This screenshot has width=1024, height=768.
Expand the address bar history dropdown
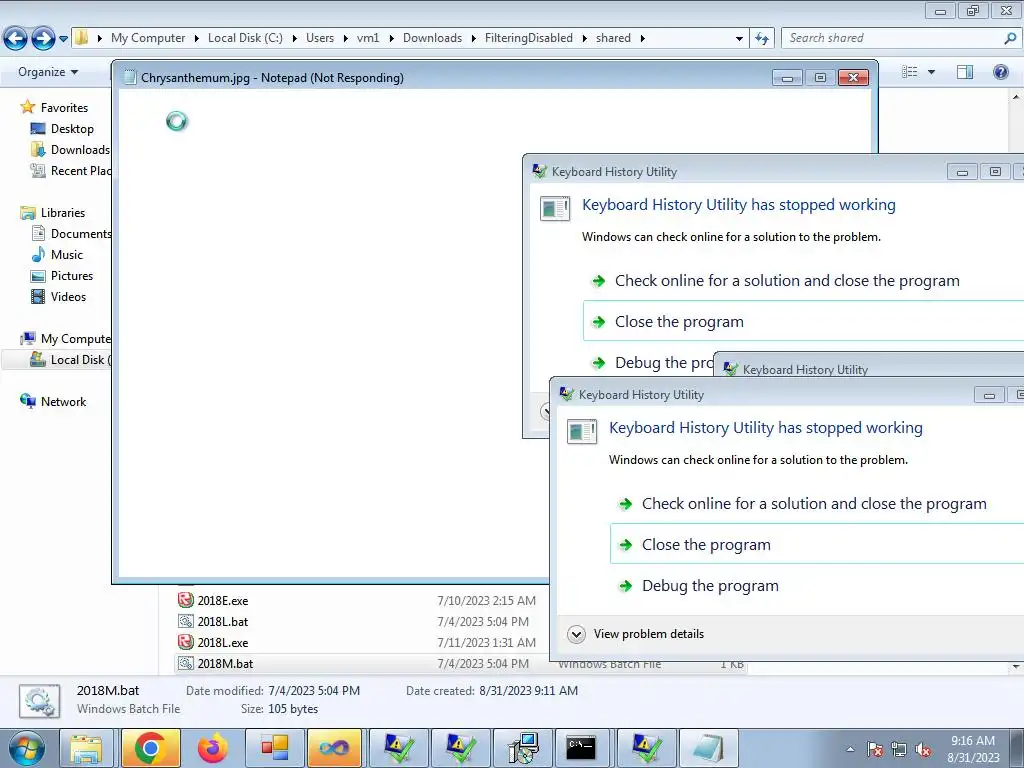click(x=739, y=39)
